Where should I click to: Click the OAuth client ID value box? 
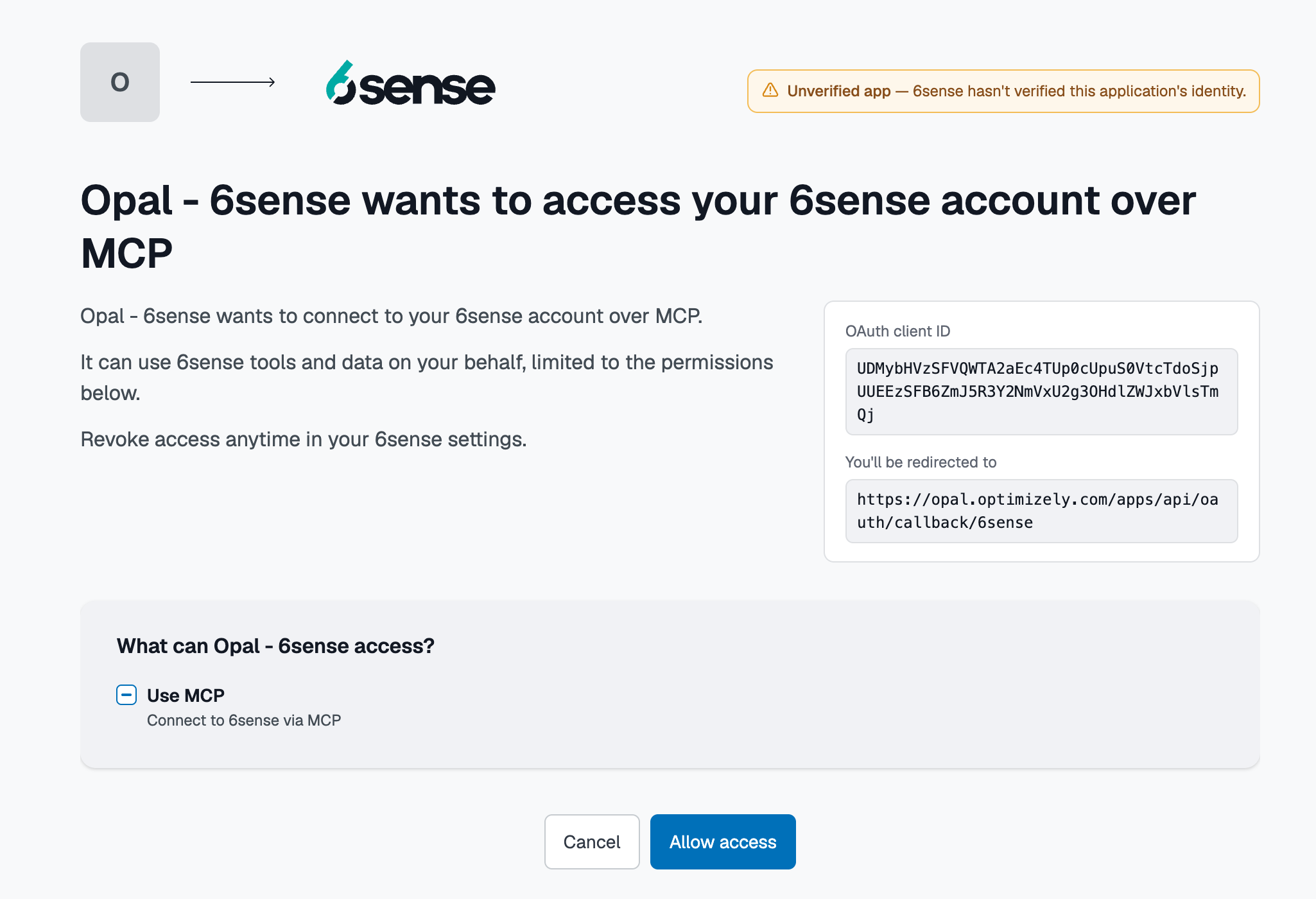[1041, 392]
